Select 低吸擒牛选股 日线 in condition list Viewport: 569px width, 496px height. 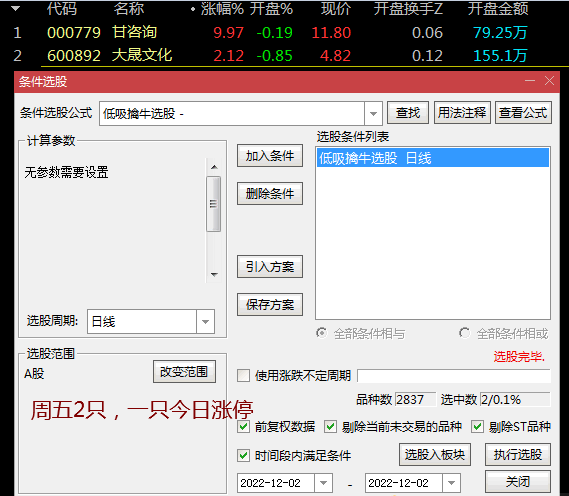pos(433,158)
